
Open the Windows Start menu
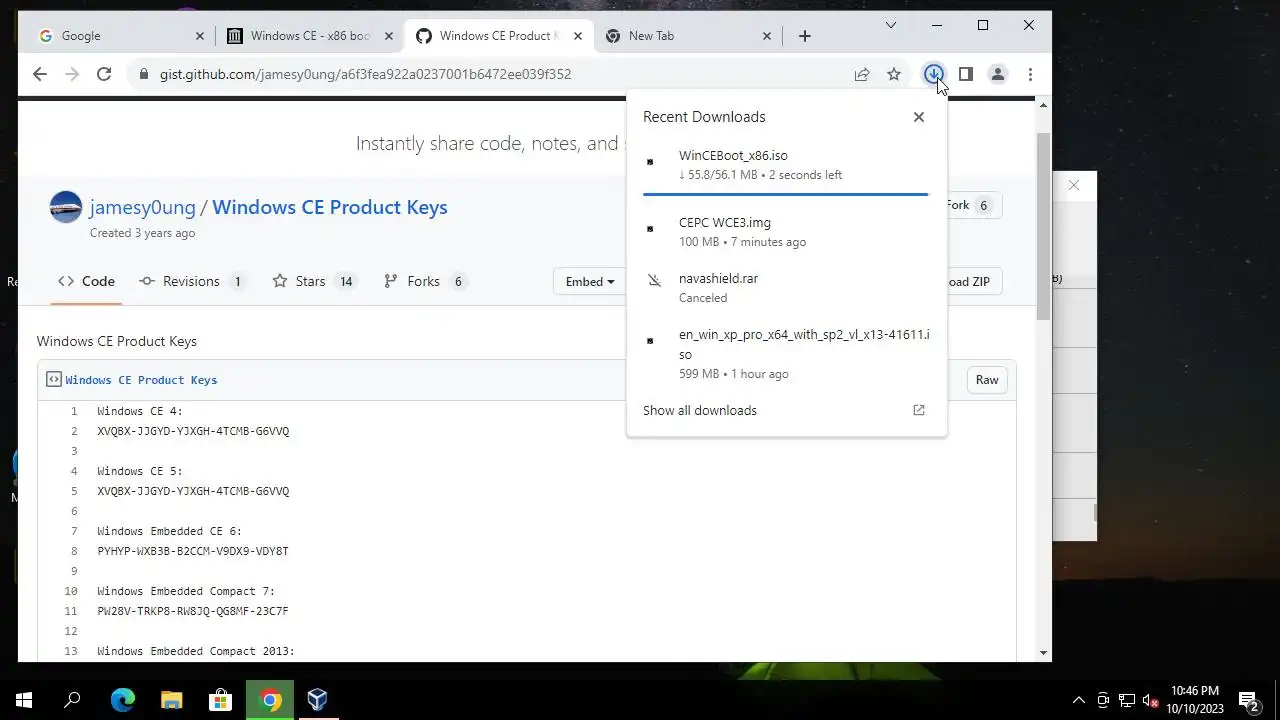click(x=24, y=700)
